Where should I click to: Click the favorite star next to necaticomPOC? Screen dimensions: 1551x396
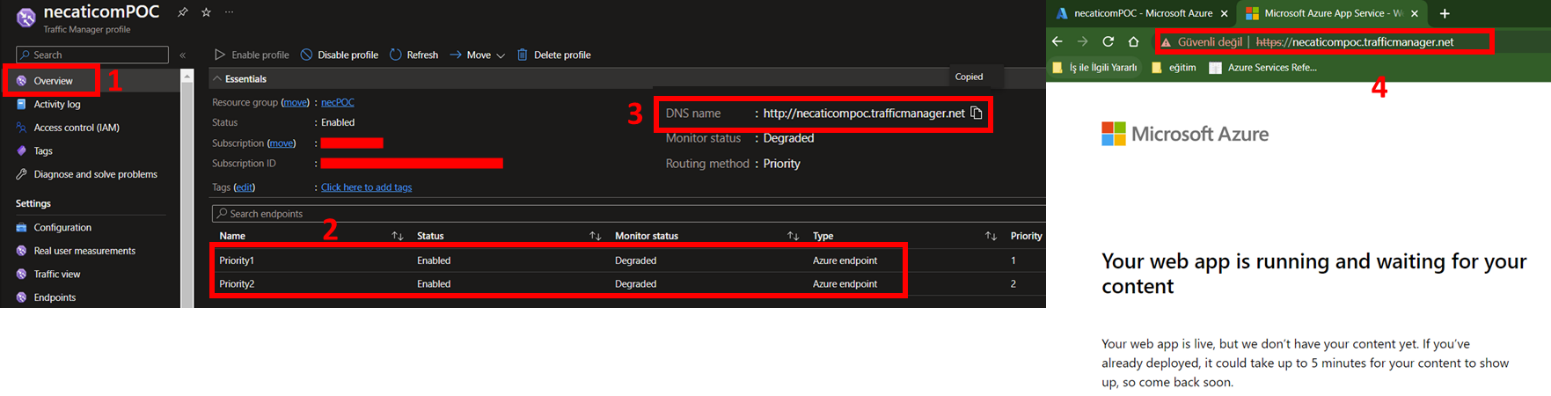206,12
